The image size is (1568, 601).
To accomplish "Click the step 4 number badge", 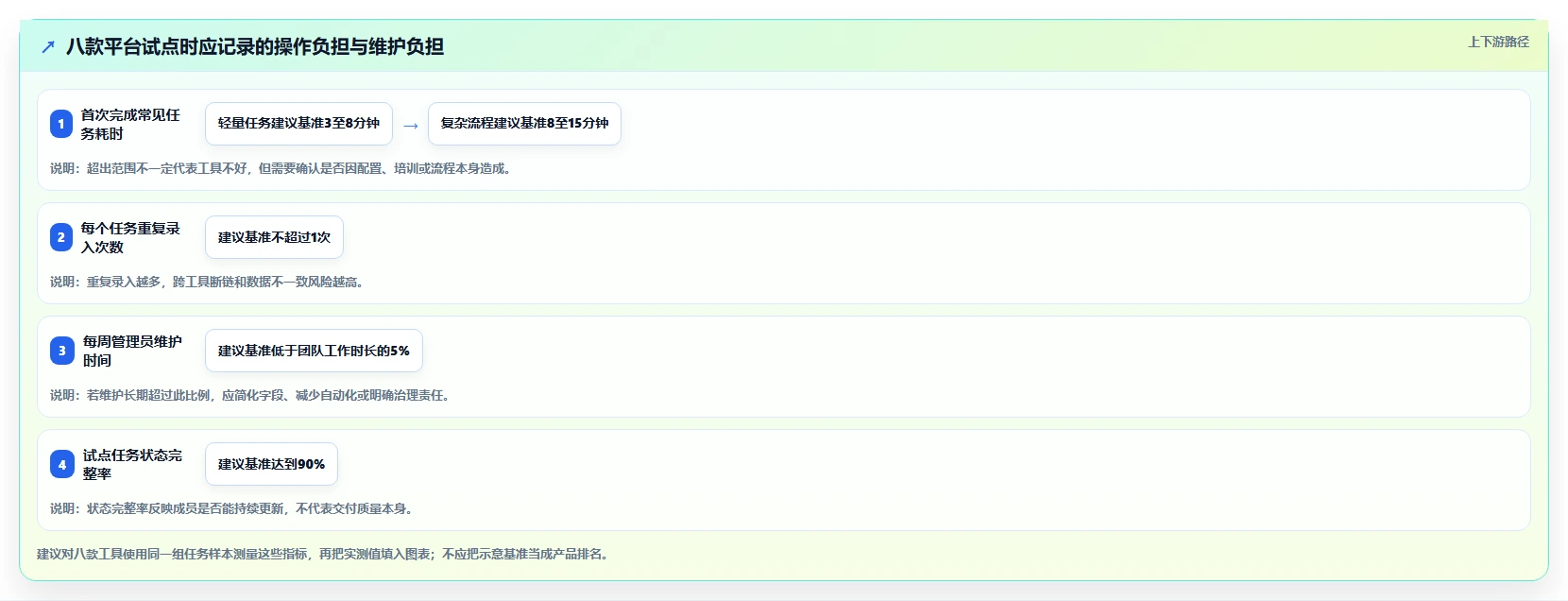I will (62, 464).
